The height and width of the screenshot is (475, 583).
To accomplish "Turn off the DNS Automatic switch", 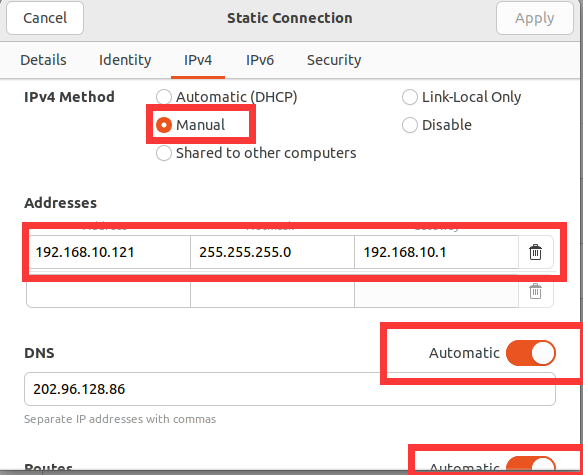I will [531, 353].
